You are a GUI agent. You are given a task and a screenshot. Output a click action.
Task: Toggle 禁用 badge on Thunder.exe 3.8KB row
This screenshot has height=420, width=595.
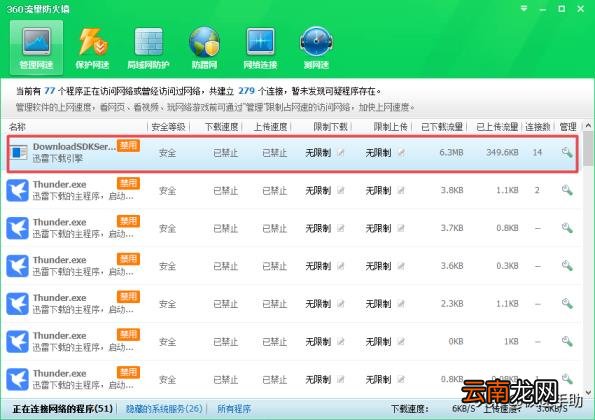click(x=128, y=183)
